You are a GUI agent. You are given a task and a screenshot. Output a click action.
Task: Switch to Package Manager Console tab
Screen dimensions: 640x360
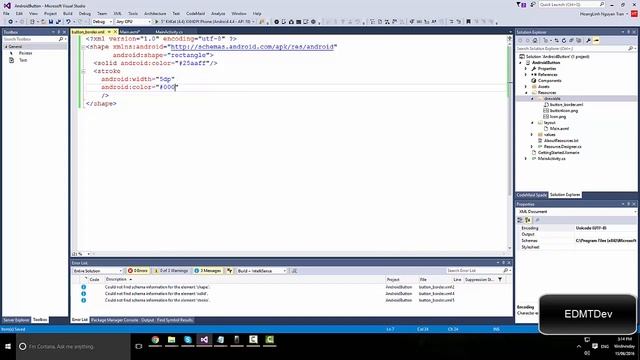115,320
